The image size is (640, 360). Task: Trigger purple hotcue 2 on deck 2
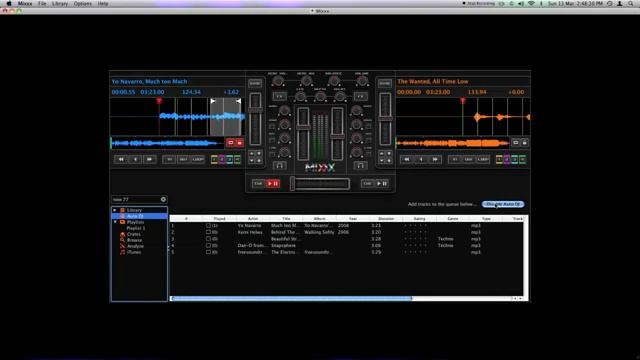(507, 160)
